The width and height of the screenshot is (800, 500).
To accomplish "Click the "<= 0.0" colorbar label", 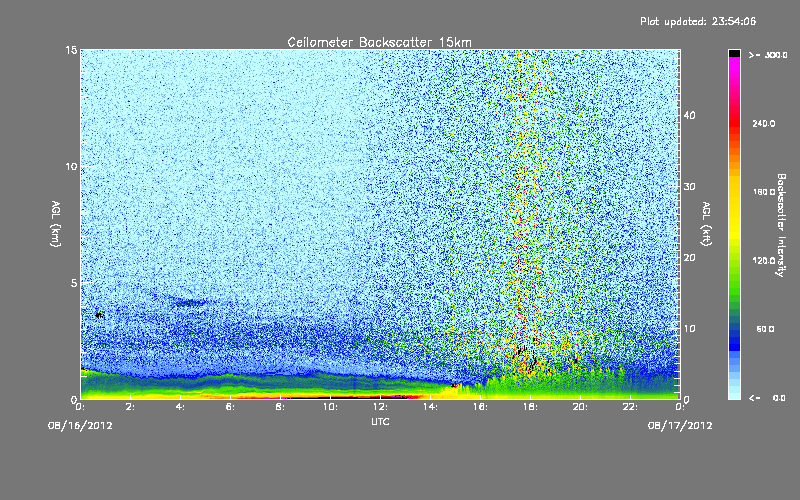I will (x=767, y=398).
